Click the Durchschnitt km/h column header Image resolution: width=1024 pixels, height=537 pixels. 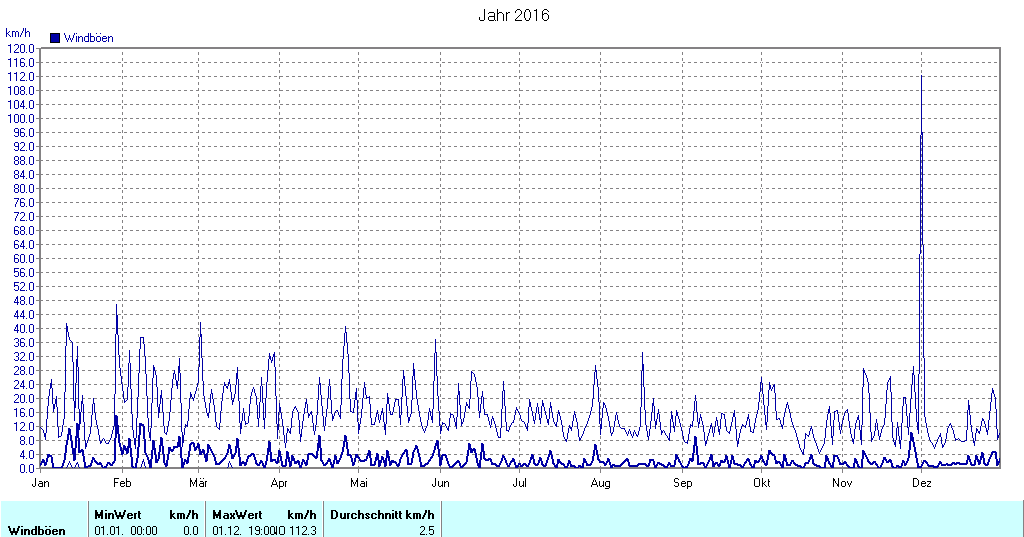(x=382, y=514)
